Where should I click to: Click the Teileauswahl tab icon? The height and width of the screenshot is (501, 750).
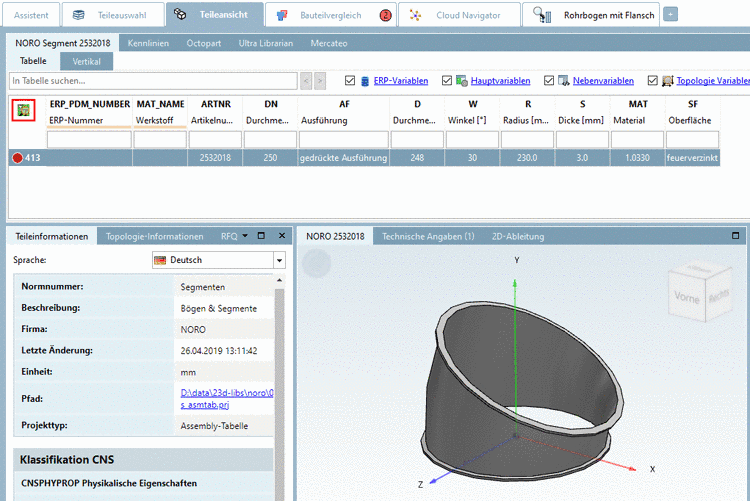[x=78, y=15]
